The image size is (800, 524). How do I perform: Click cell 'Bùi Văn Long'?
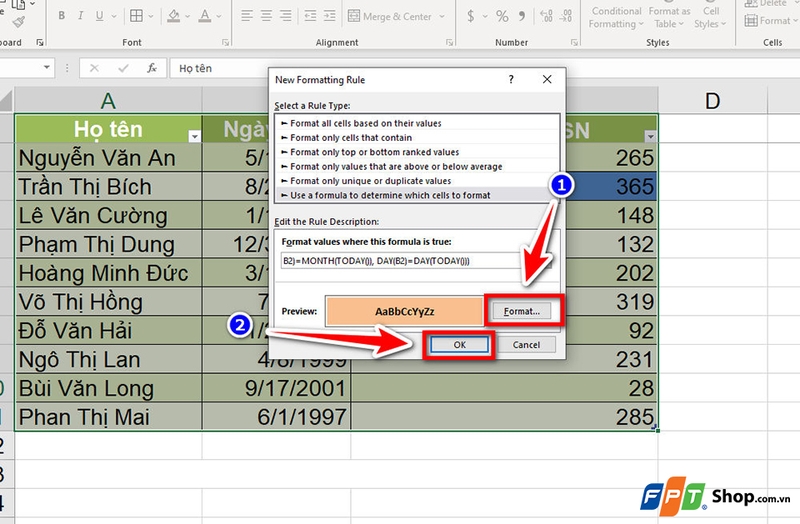point(108,388)
